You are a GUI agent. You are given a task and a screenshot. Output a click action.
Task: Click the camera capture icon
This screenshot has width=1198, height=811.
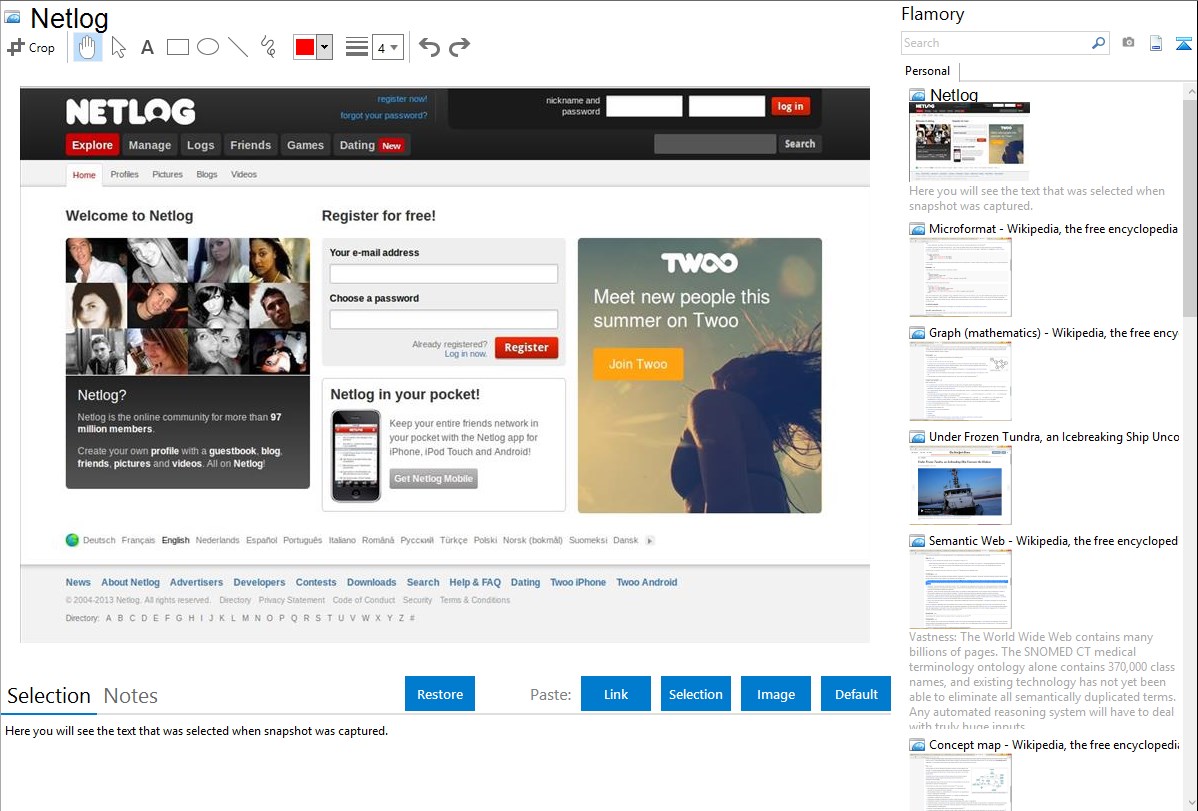pos(1128,43)
